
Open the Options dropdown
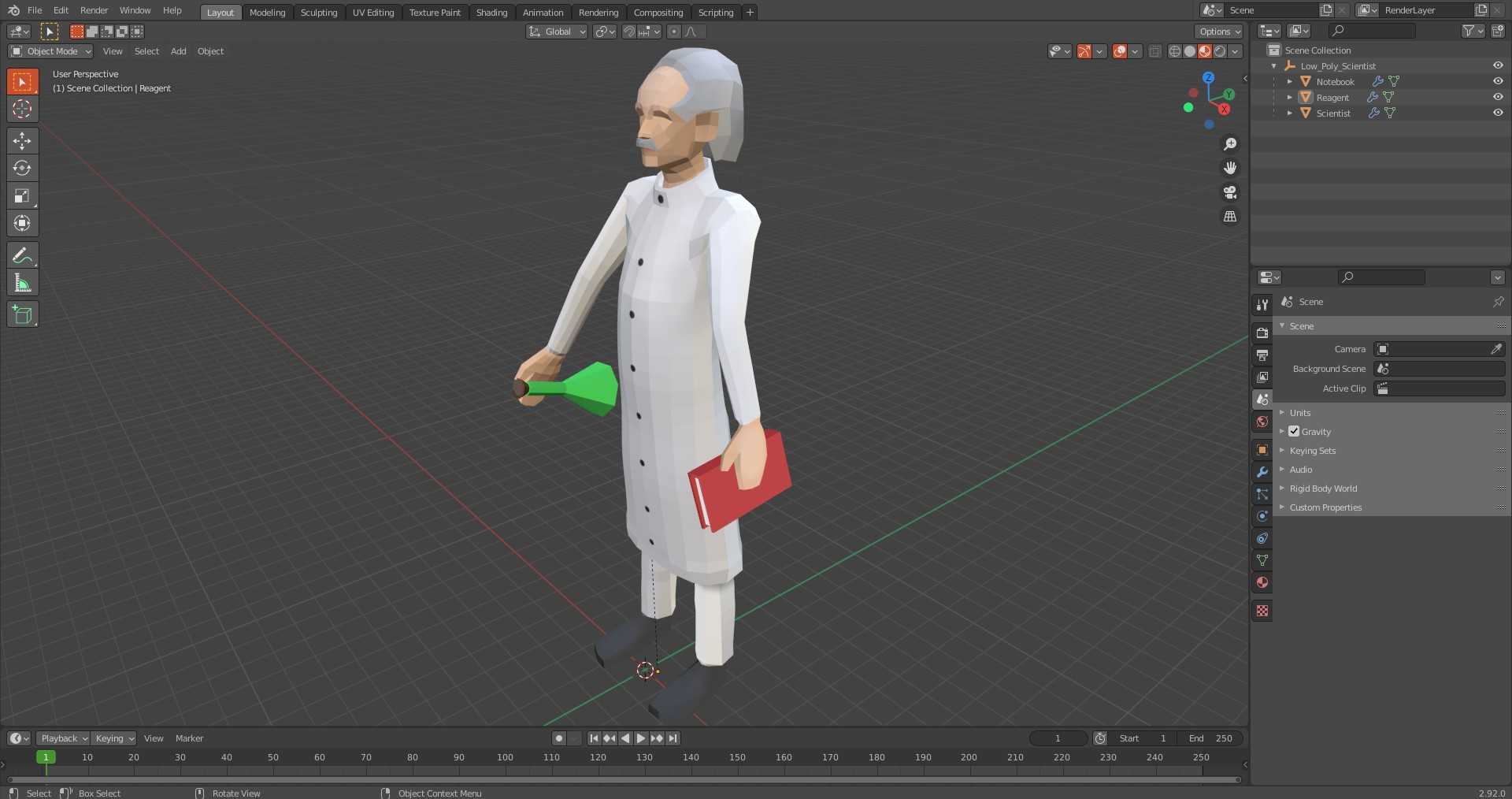pyautogui.click(x=1219, y=32)
